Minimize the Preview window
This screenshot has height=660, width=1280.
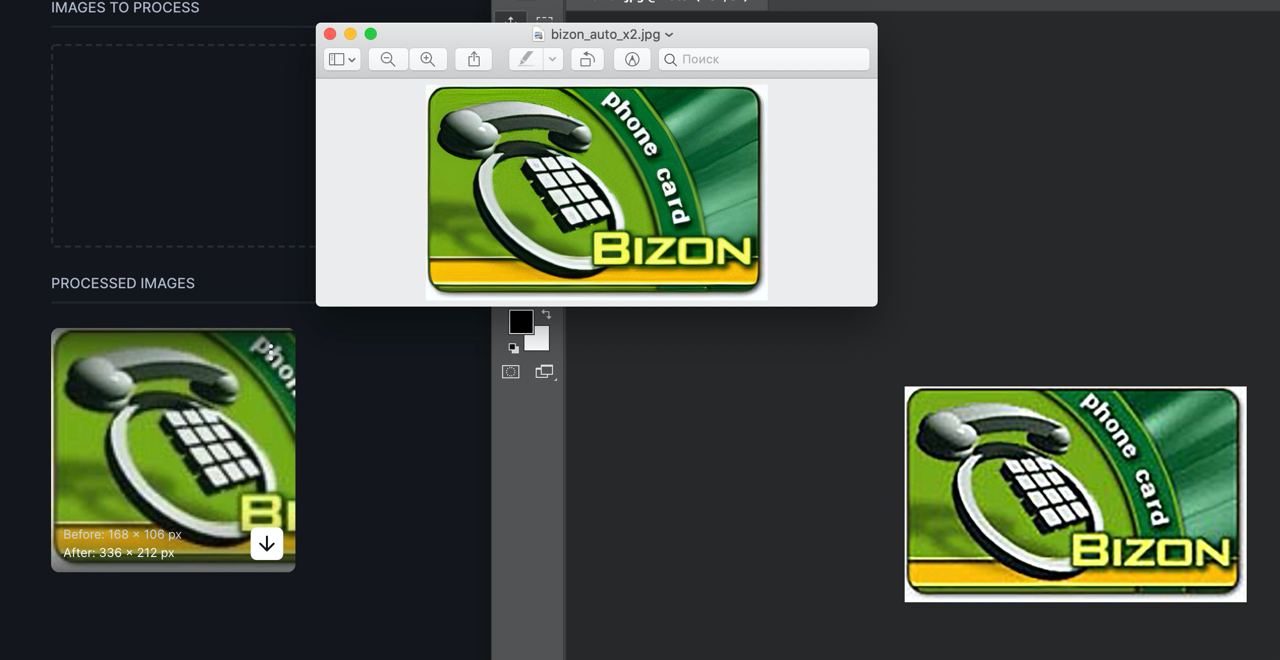click(x=350, y=34)
